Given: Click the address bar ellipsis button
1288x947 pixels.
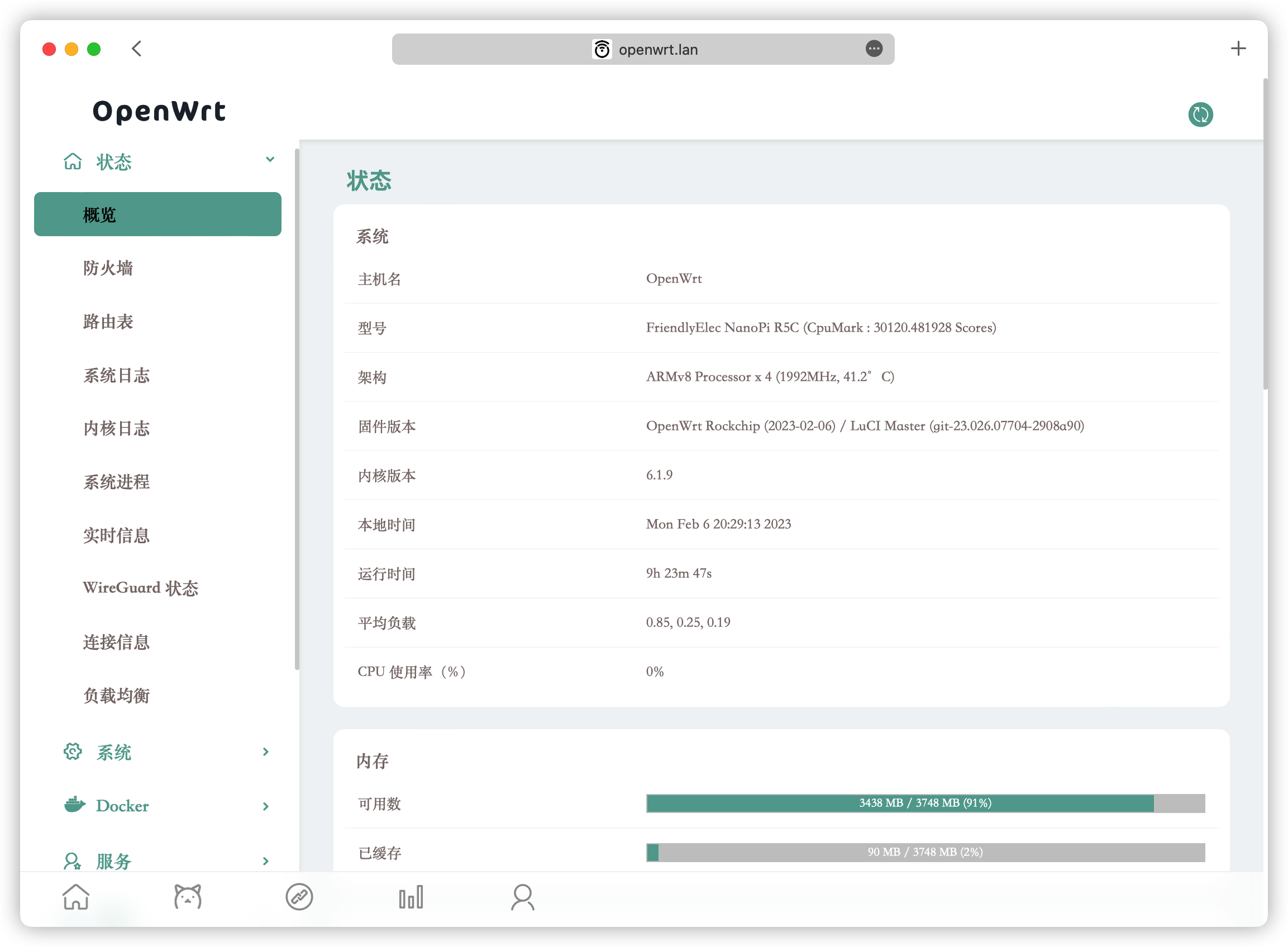Looking at the screenshot, I should click(874, 49).
